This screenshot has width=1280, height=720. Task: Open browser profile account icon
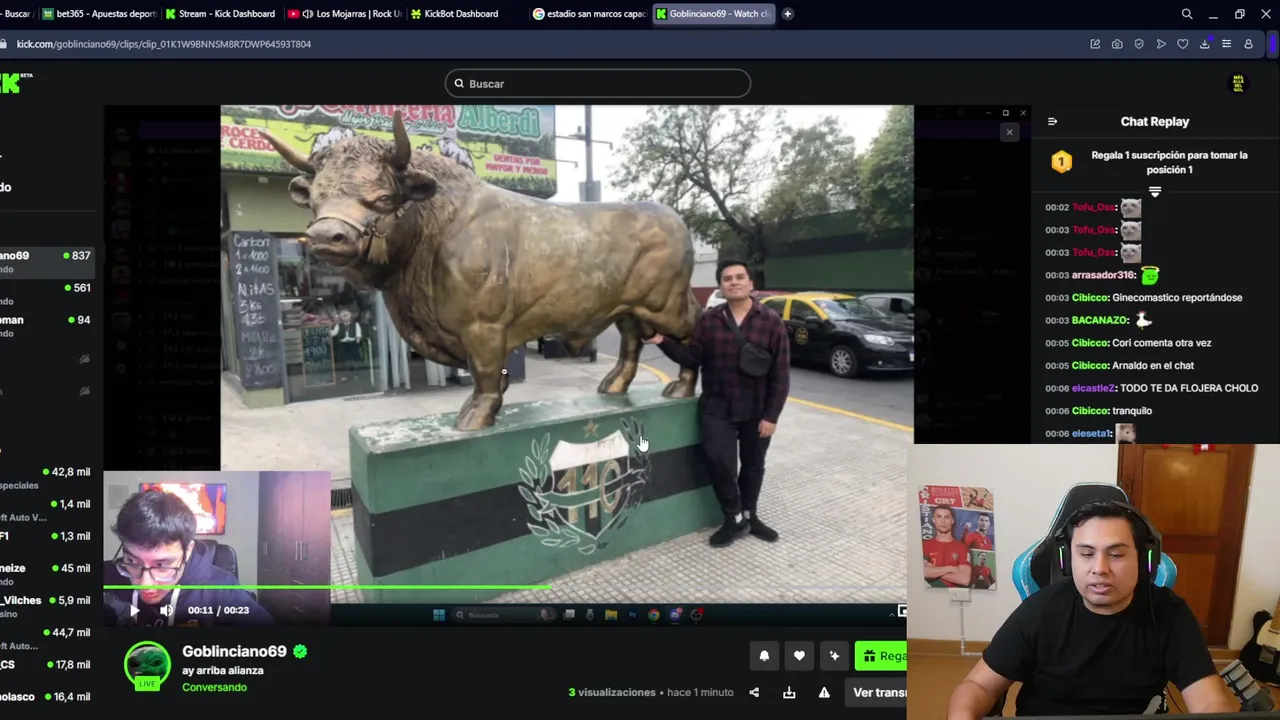[1248, 44]
